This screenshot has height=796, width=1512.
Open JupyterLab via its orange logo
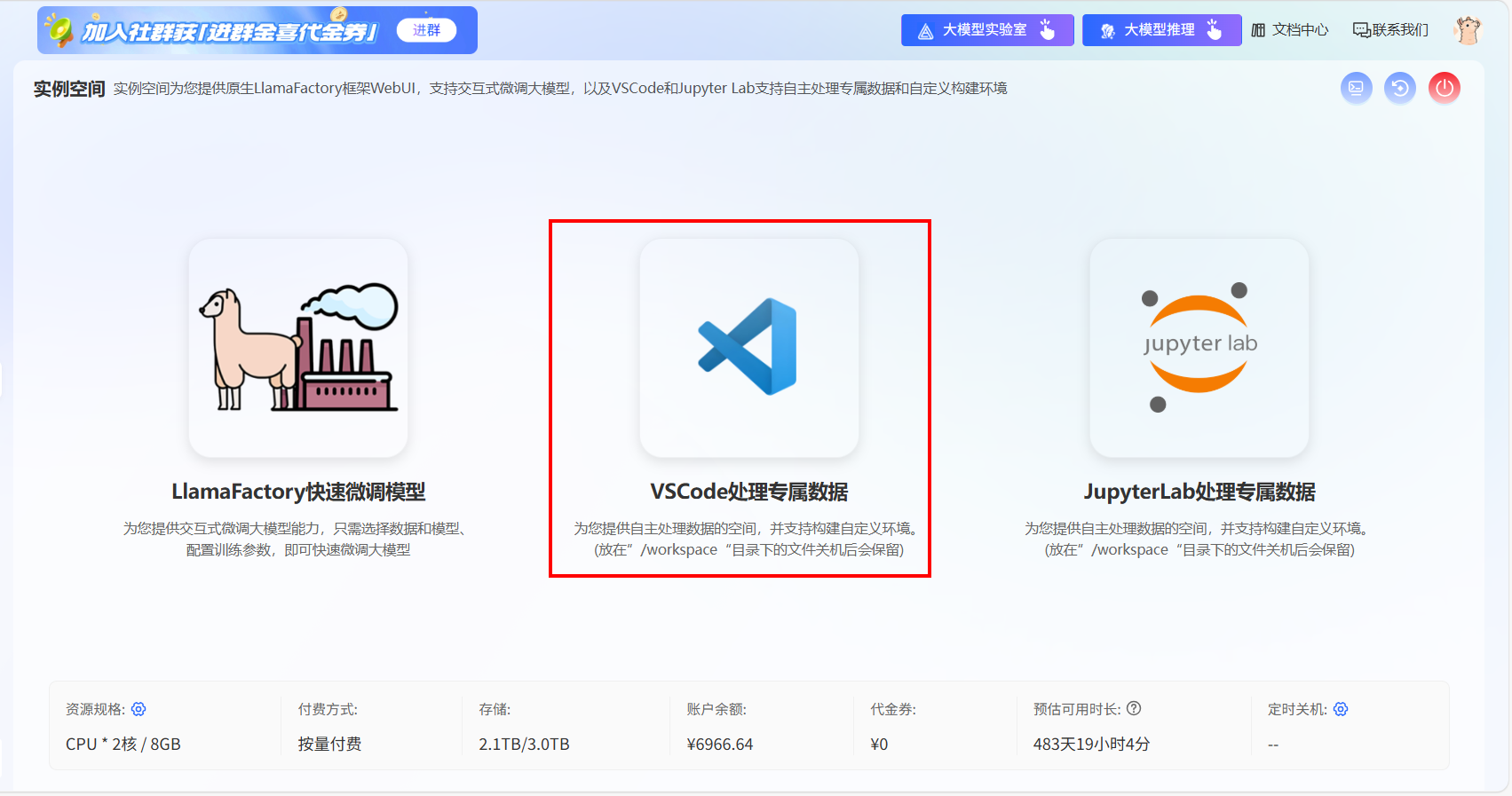[x=1199, y=347]
